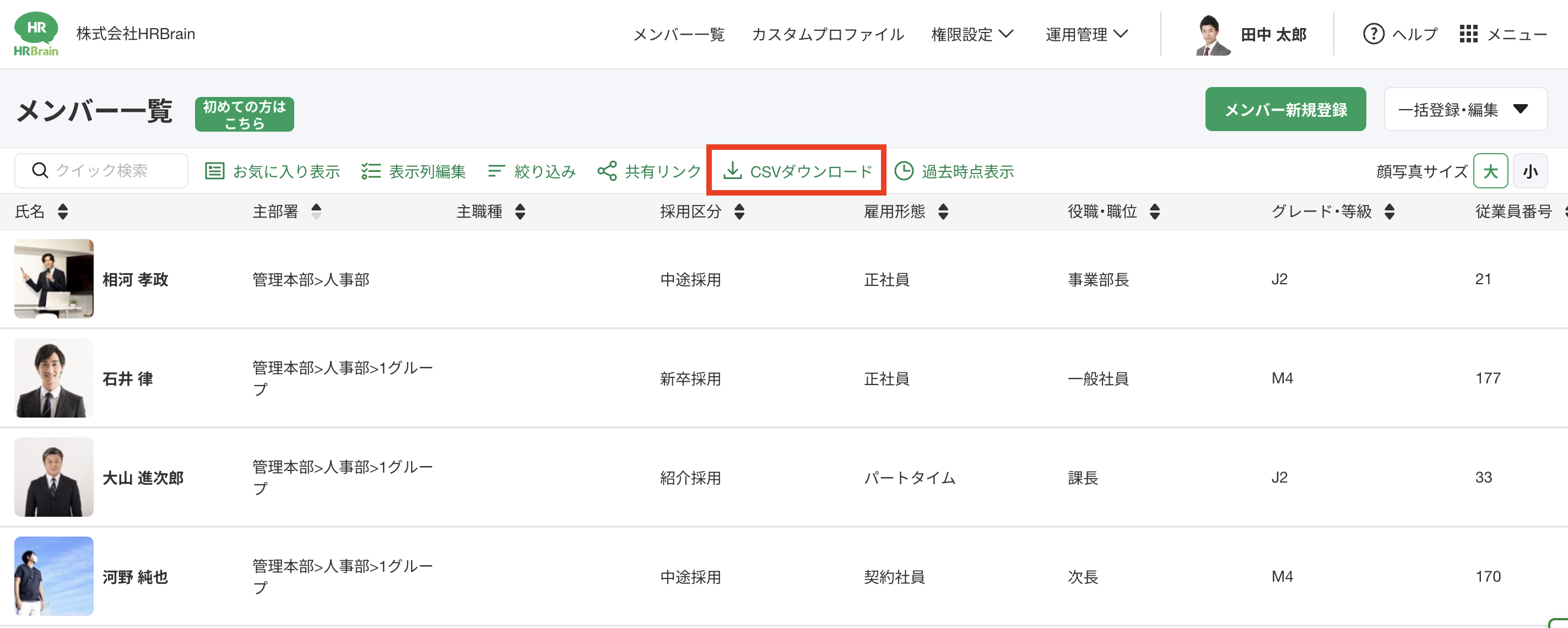The height and width of the screenshot is (628, 1568).
Task: Set face photo size to small (小)
Action: [1531, 172]
